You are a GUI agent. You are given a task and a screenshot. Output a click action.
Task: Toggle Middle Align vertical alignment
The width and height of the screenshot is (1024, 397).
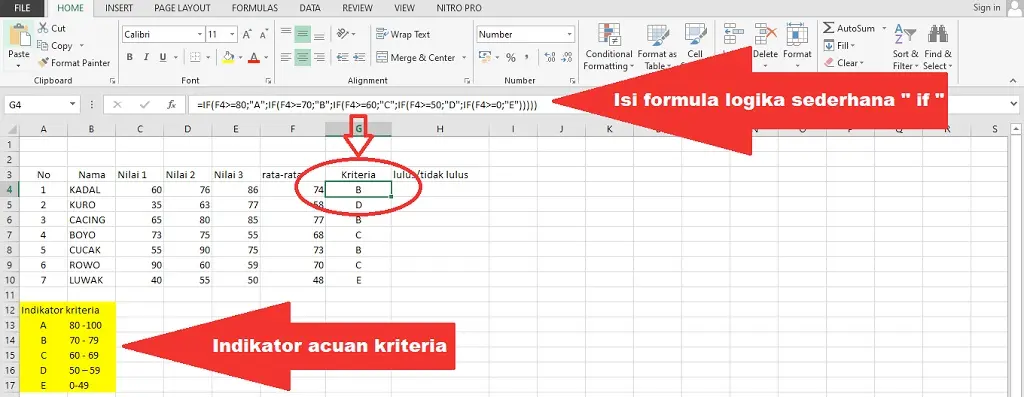coord(302,34)
